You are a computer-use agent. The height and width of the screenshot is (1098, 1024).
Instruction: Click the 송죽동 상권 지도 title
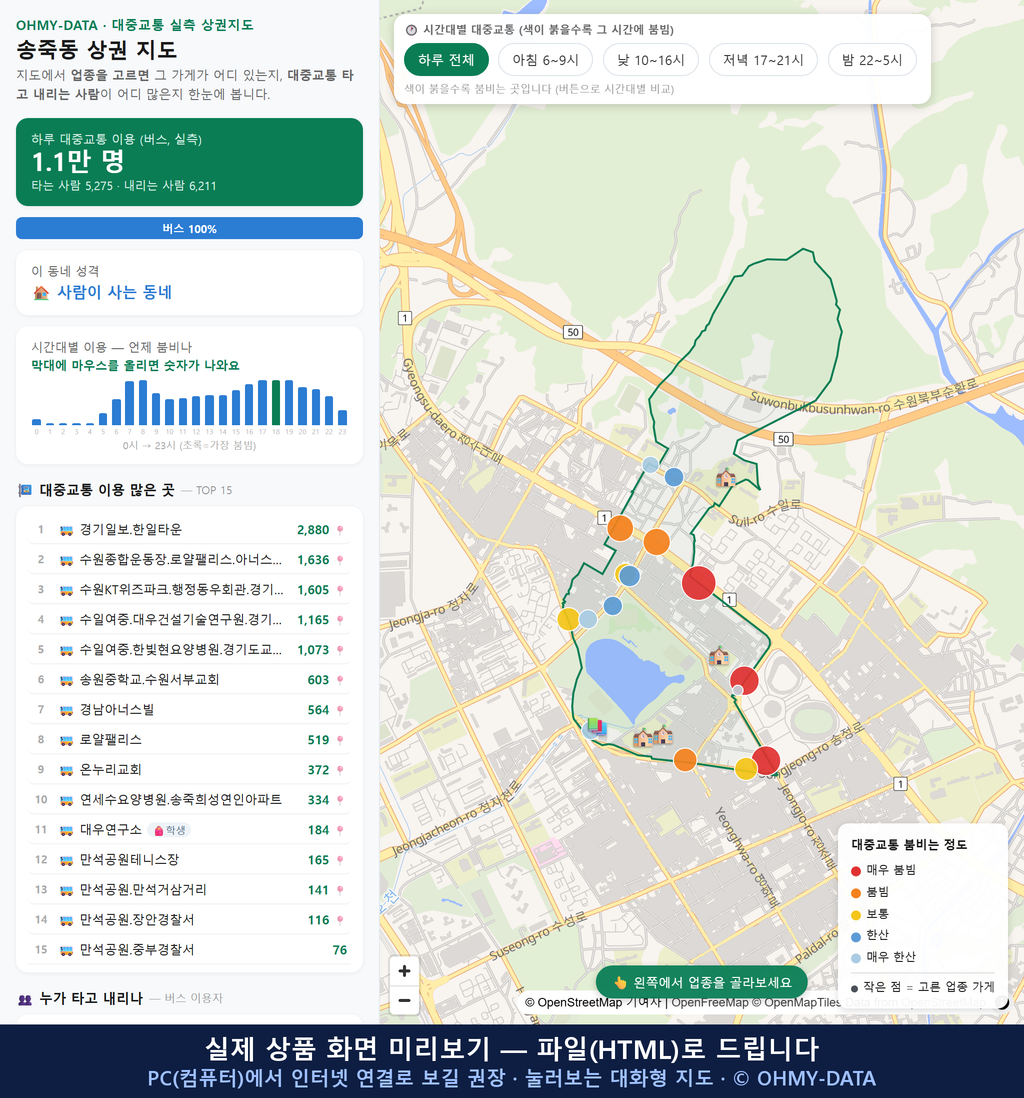pos(97,50)
